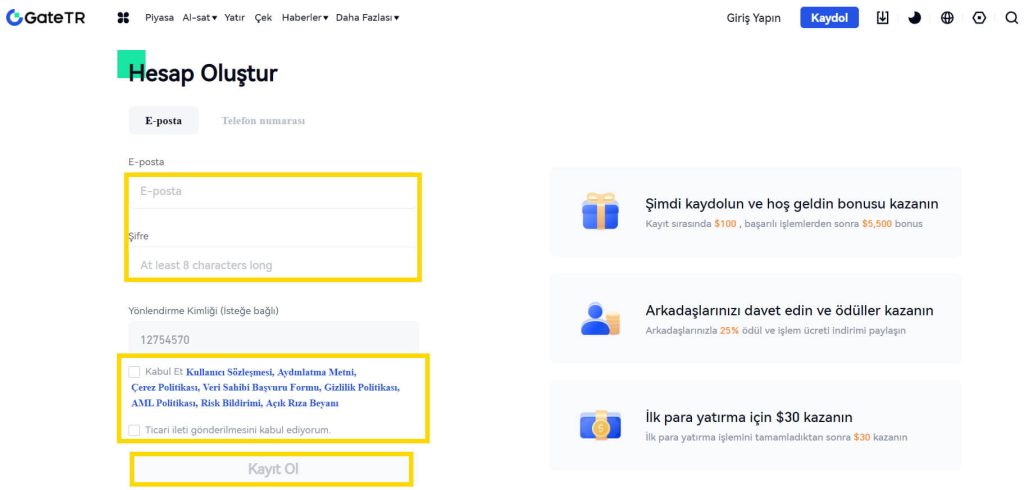Open the Risk Bildirimi link
The height and width of the screenshot is (490, 1024).
point(231,404)
